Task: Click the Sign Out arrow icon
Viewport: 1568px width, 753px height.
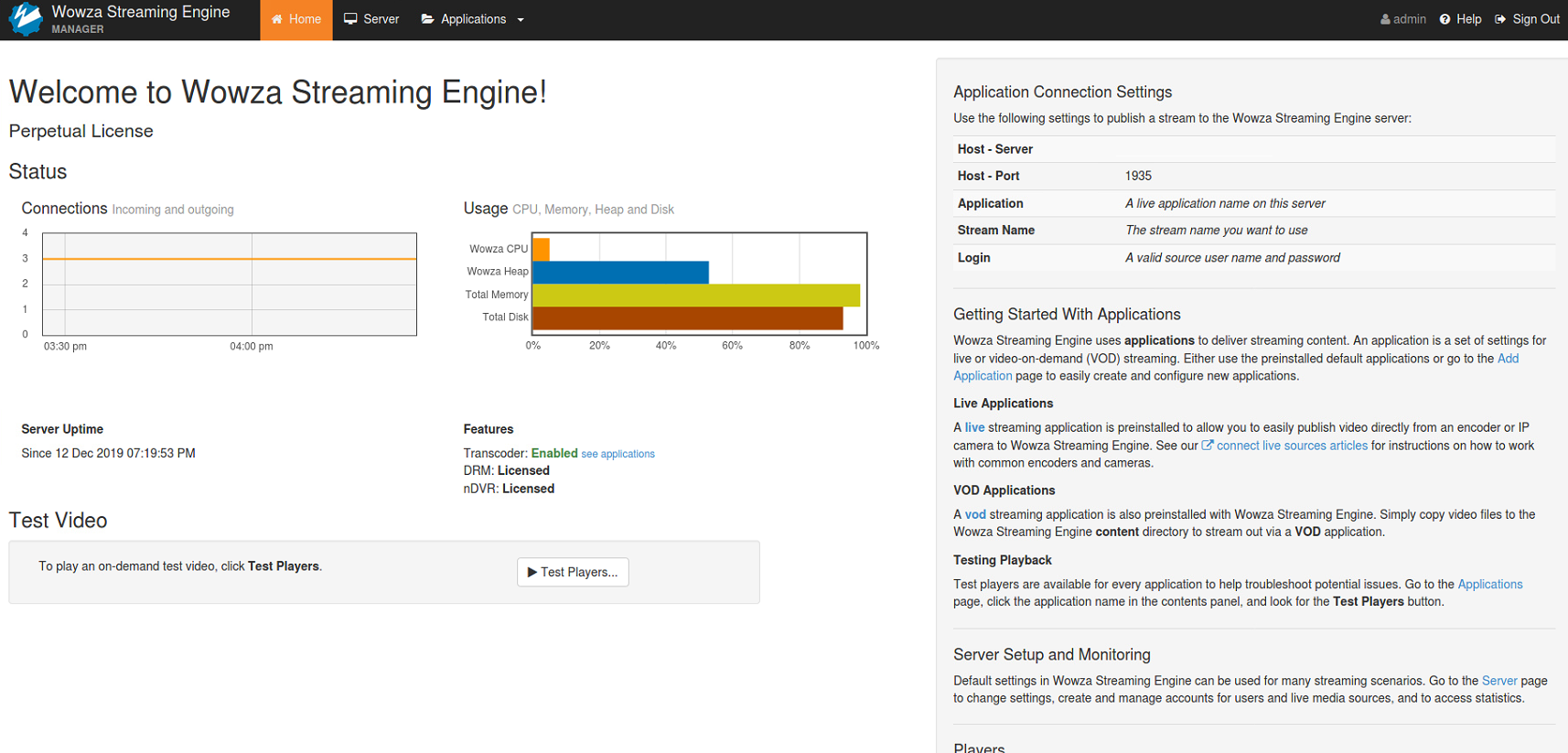Action: 1500,19
